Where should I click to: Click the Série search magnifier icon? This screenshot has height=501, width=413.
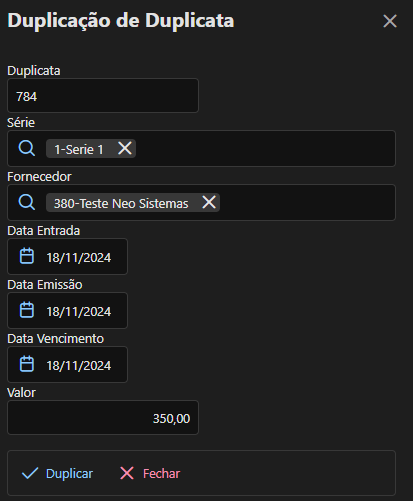click(x=27, y=148)
